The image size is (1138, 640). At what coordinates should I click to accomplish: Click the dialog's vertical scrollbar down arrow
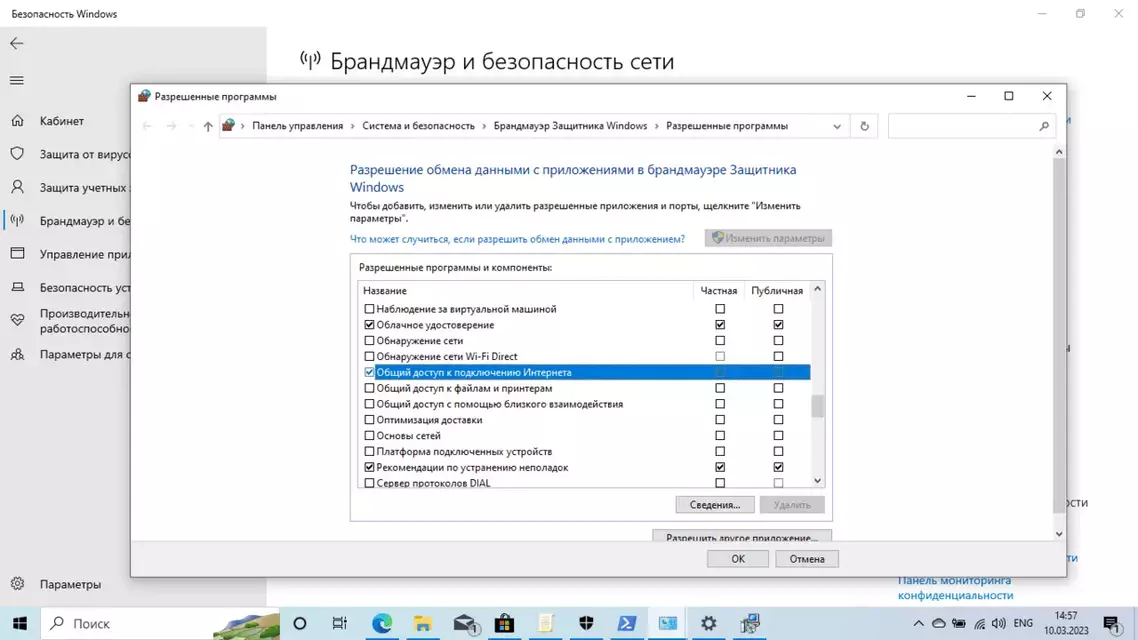1059,534
